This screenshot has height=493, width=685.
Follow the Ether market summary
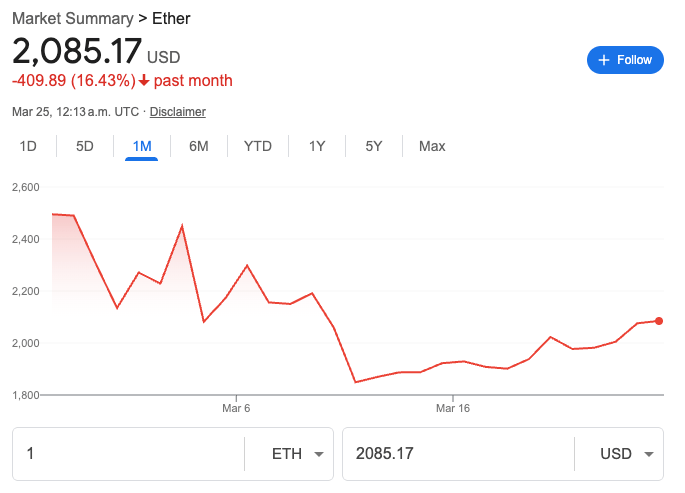(625, 60)
